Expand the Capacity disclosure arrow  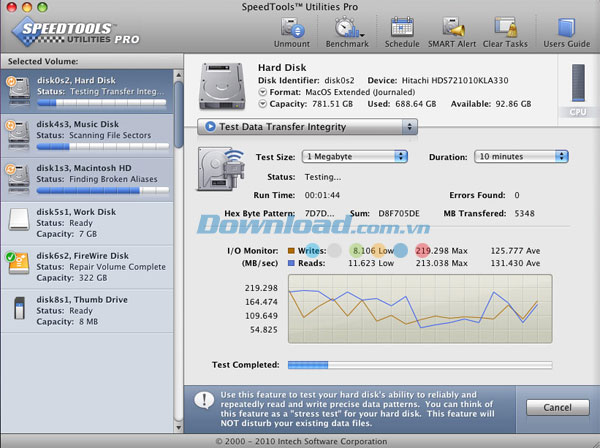262,104
